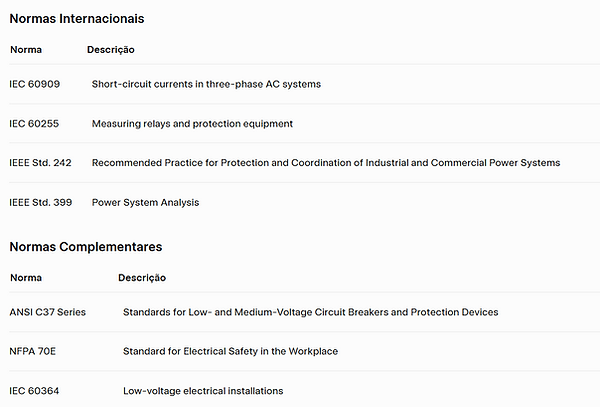Click Standards for Low- and Medium-Voltage description
The image size is (600, 407).
(x=311, y=312)
